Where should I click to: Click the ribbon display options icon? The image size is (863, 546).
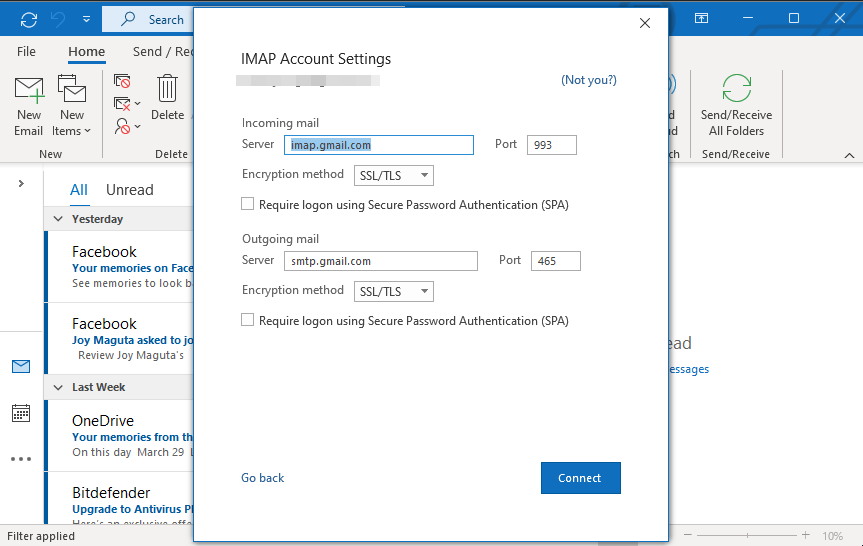click(x=701, y=18)
